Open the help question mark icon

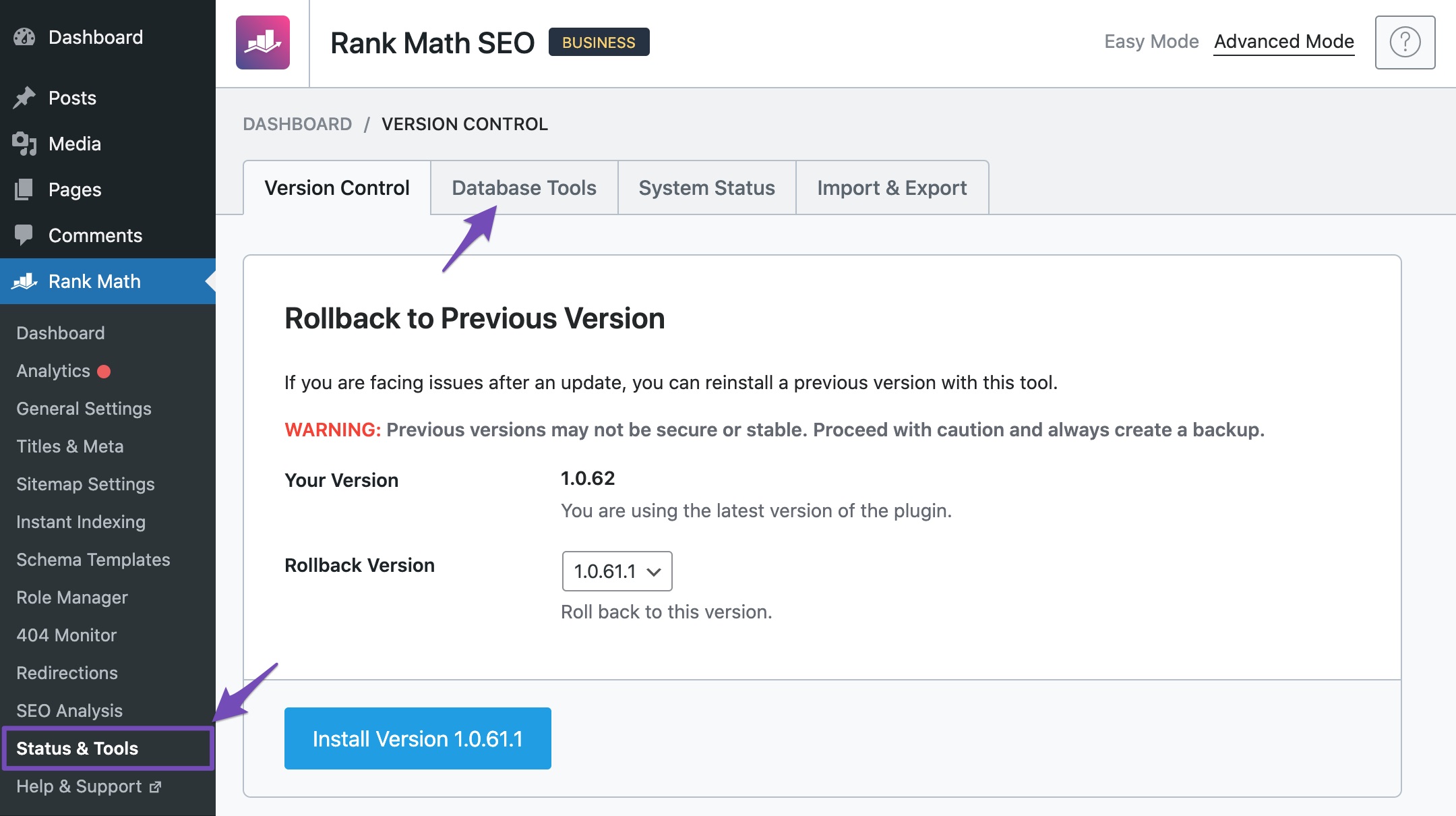pyautogui.click(x=1405, y=42)
